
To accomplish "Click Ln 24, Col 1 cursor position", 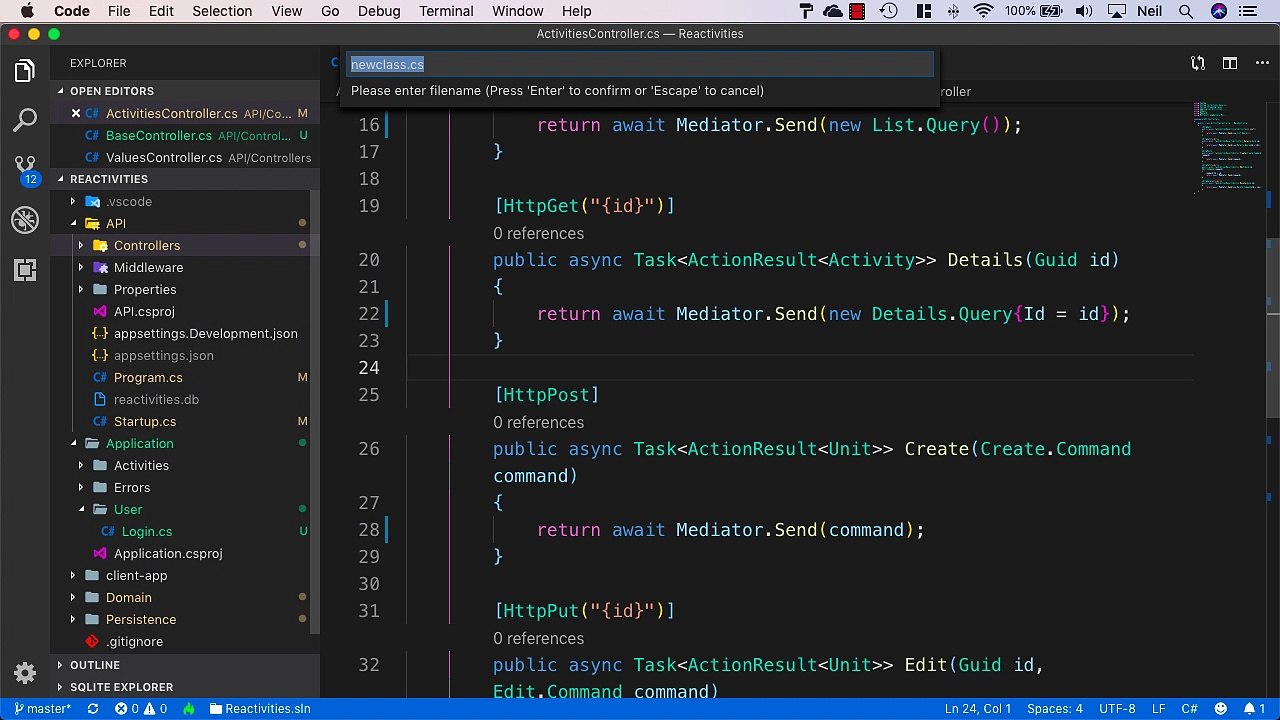I will (978, 708).
